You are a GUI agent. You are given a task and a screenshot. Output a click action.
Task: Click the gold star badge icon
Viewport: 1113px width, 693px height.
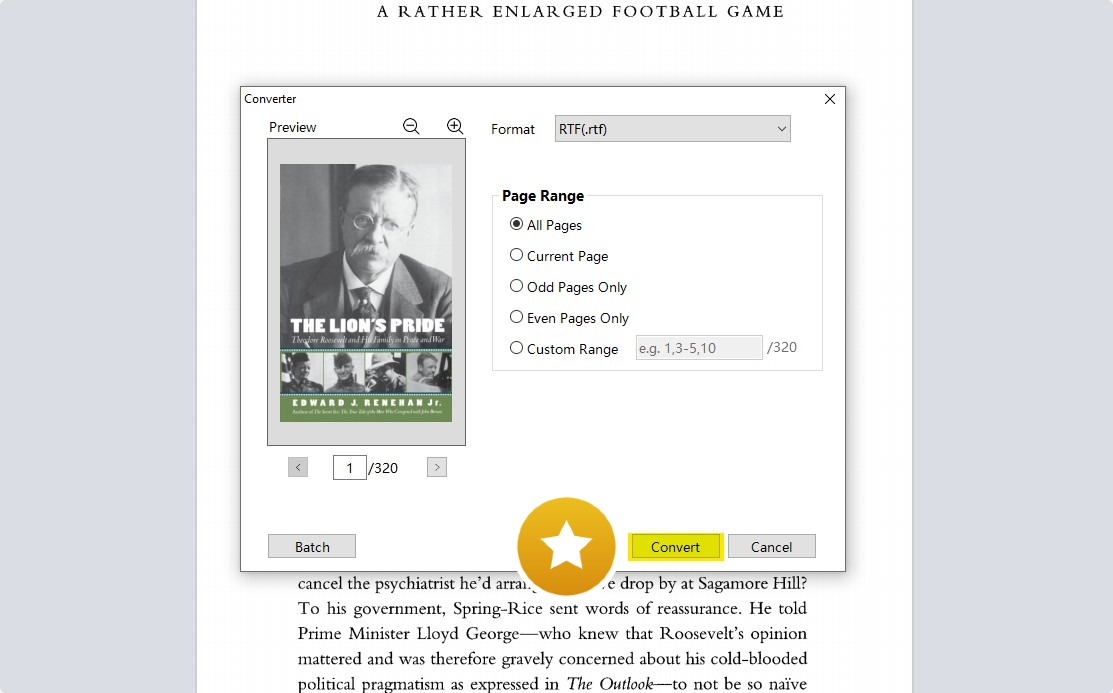566,546
